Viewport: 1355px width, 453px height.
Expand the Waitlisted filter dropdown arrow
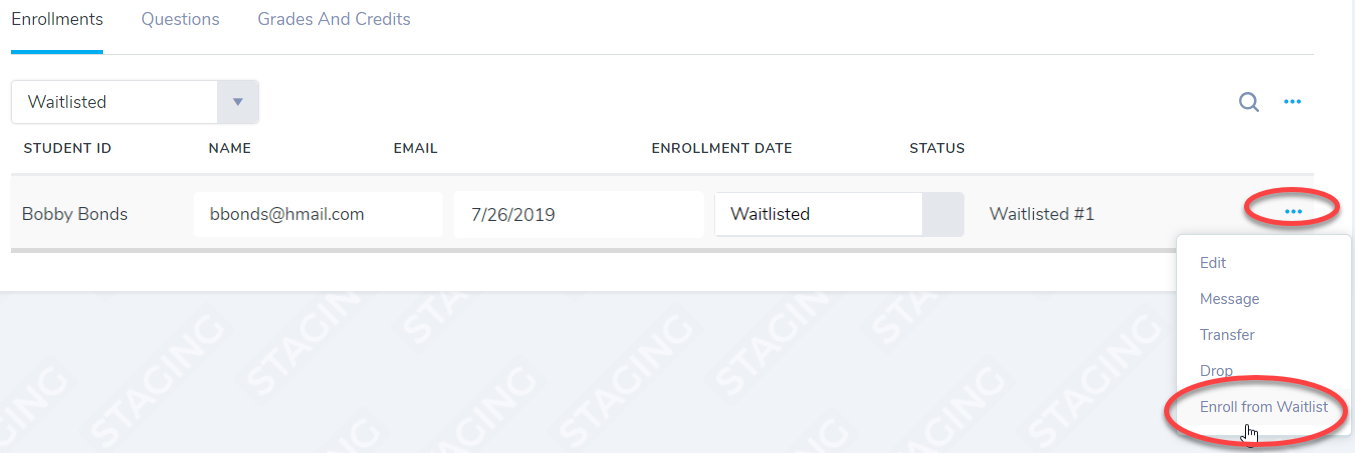(237, 102)
